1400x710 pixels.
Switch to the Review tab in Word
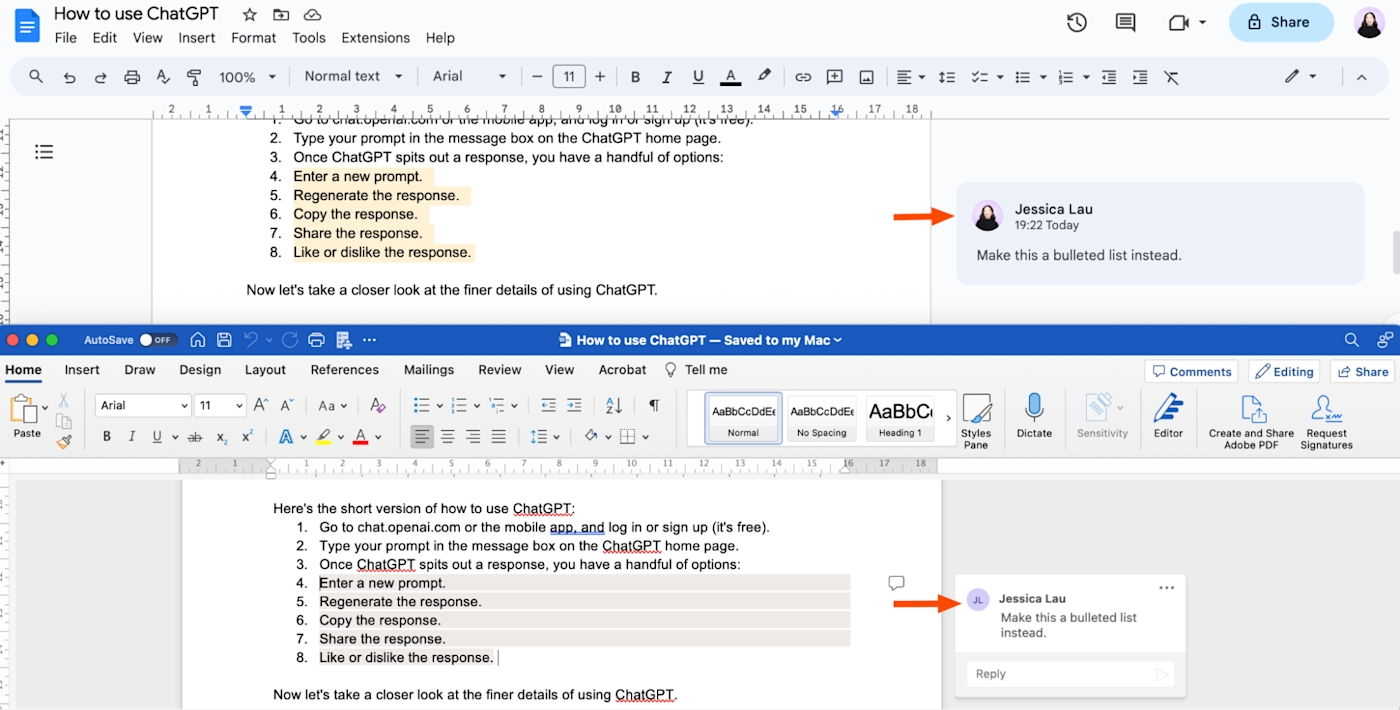tap(500, 370)
